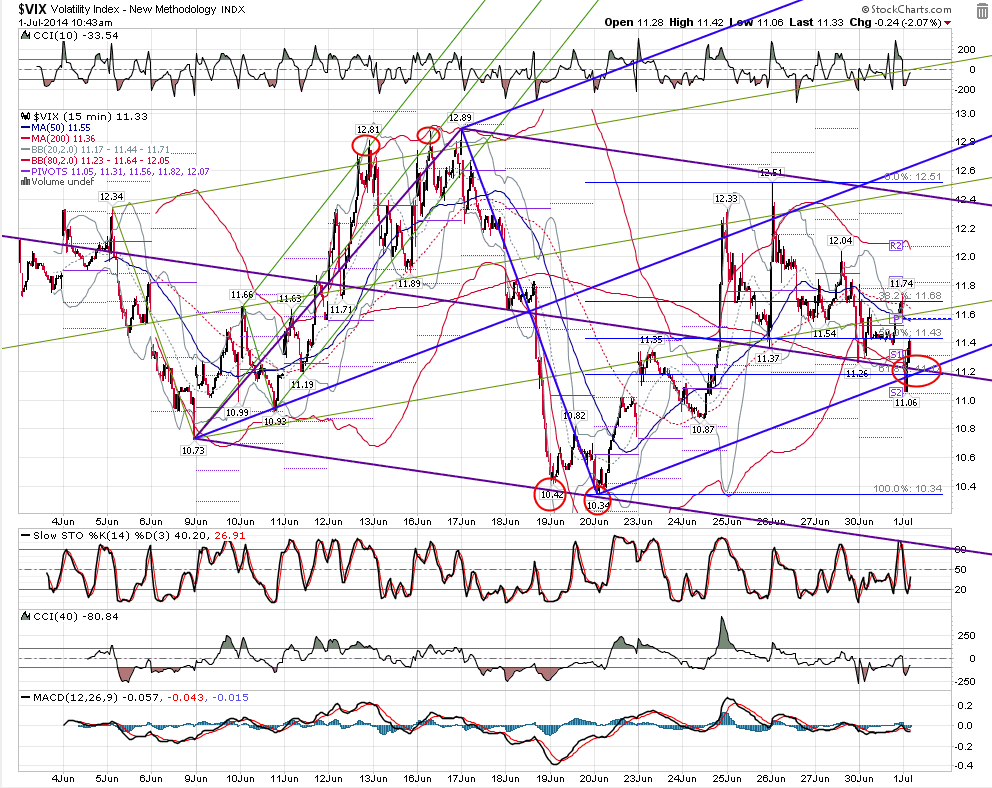Click the red down arrow after Chg
This screenshot has height=788, width=992.
click(x=947, y=23)
